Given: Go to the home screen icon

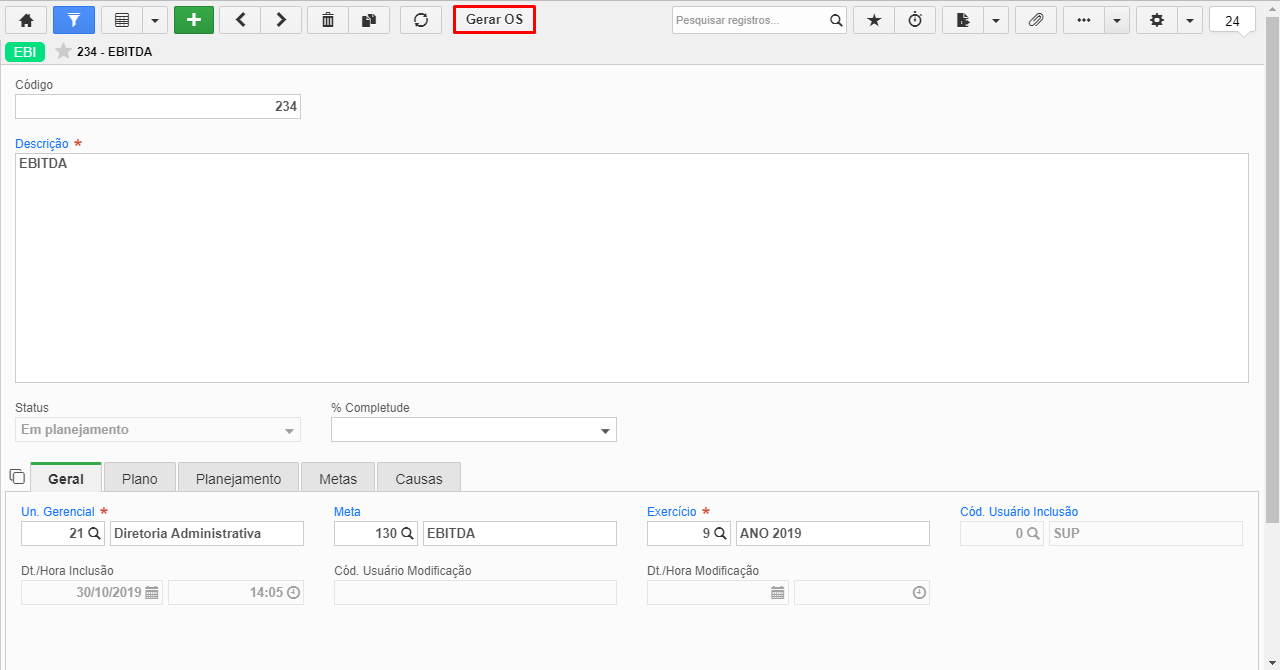Looking at the screenshot, I should 26,20.
